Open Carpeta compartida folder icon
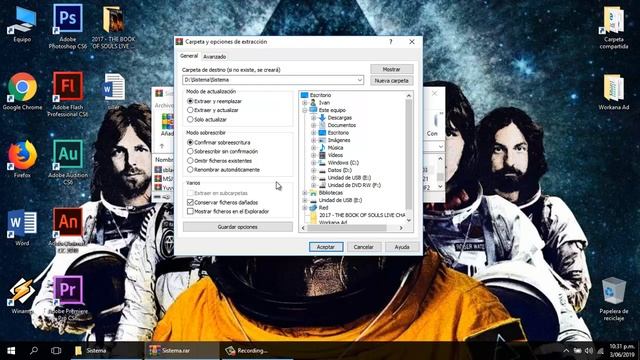The image size is (640, 360). tap(613, 27)
